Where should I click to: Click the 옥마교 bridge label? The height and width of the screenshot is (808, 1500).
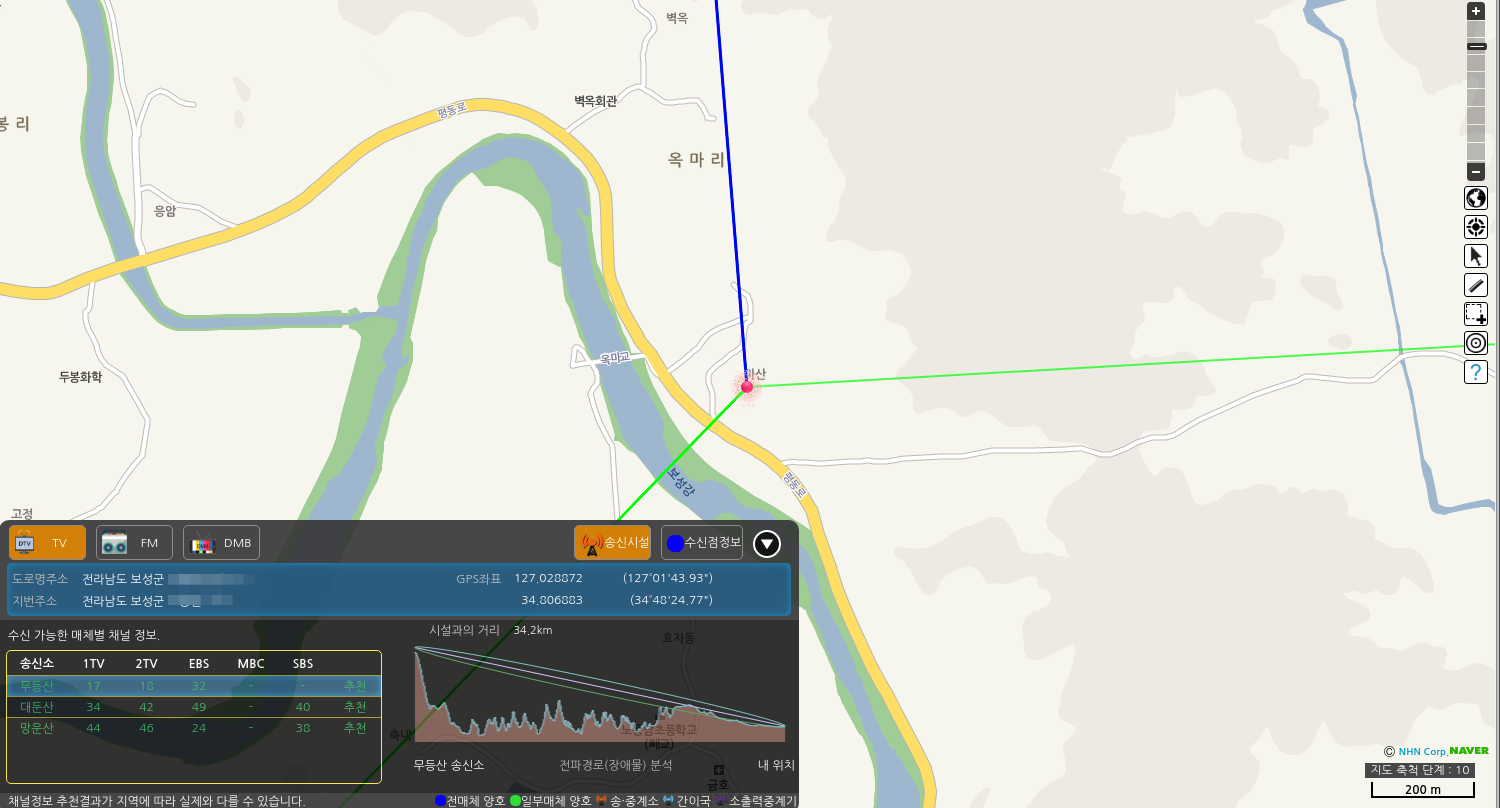coord(617,356)
